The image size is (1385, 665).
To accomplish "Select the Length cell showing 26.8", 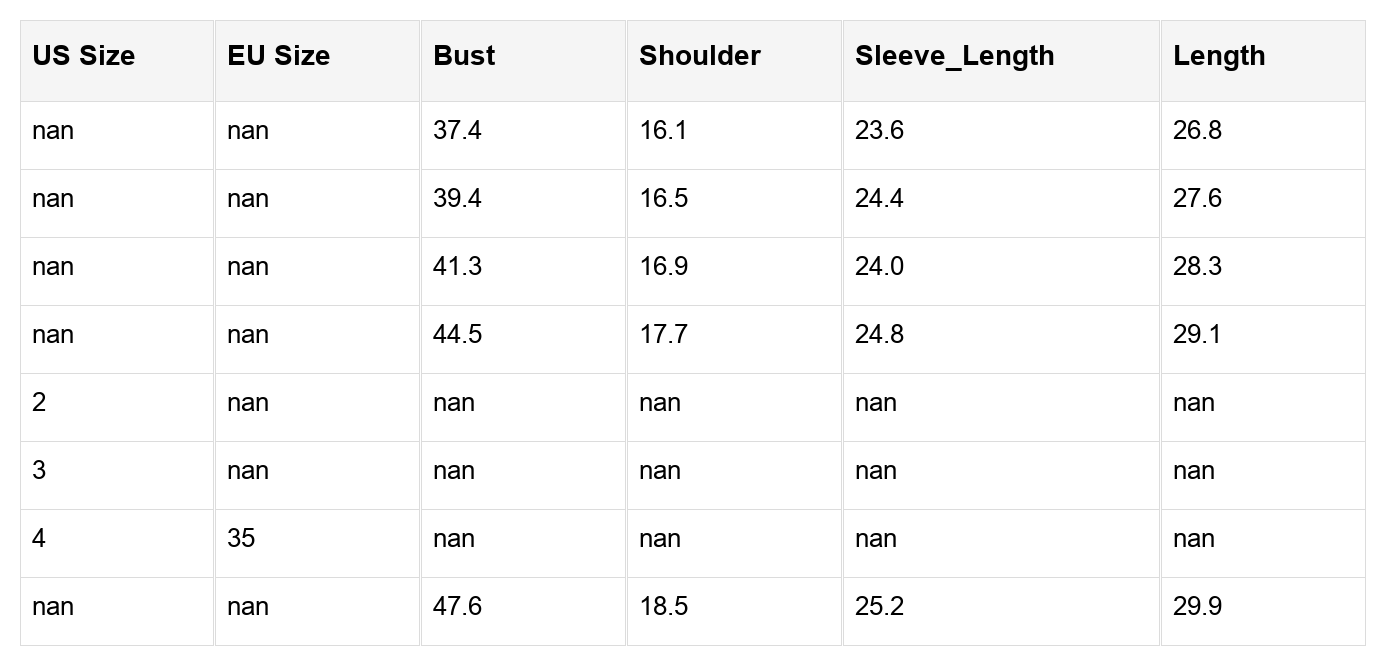I will (1197, 131).
